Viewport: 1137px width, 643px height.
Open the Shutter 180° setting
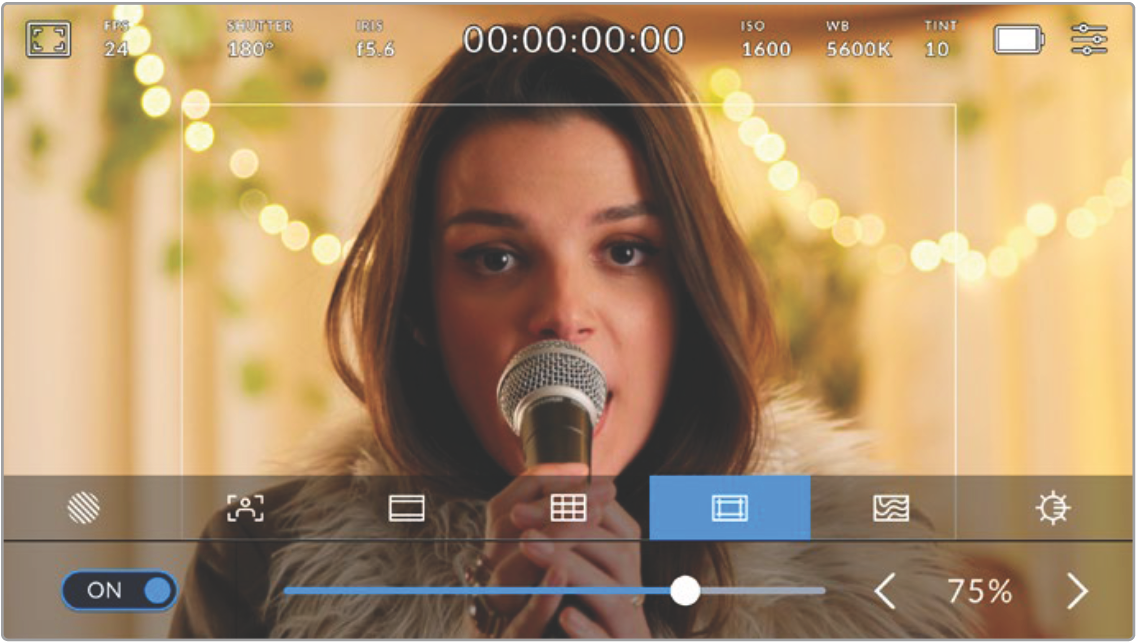tap(259, 39)
